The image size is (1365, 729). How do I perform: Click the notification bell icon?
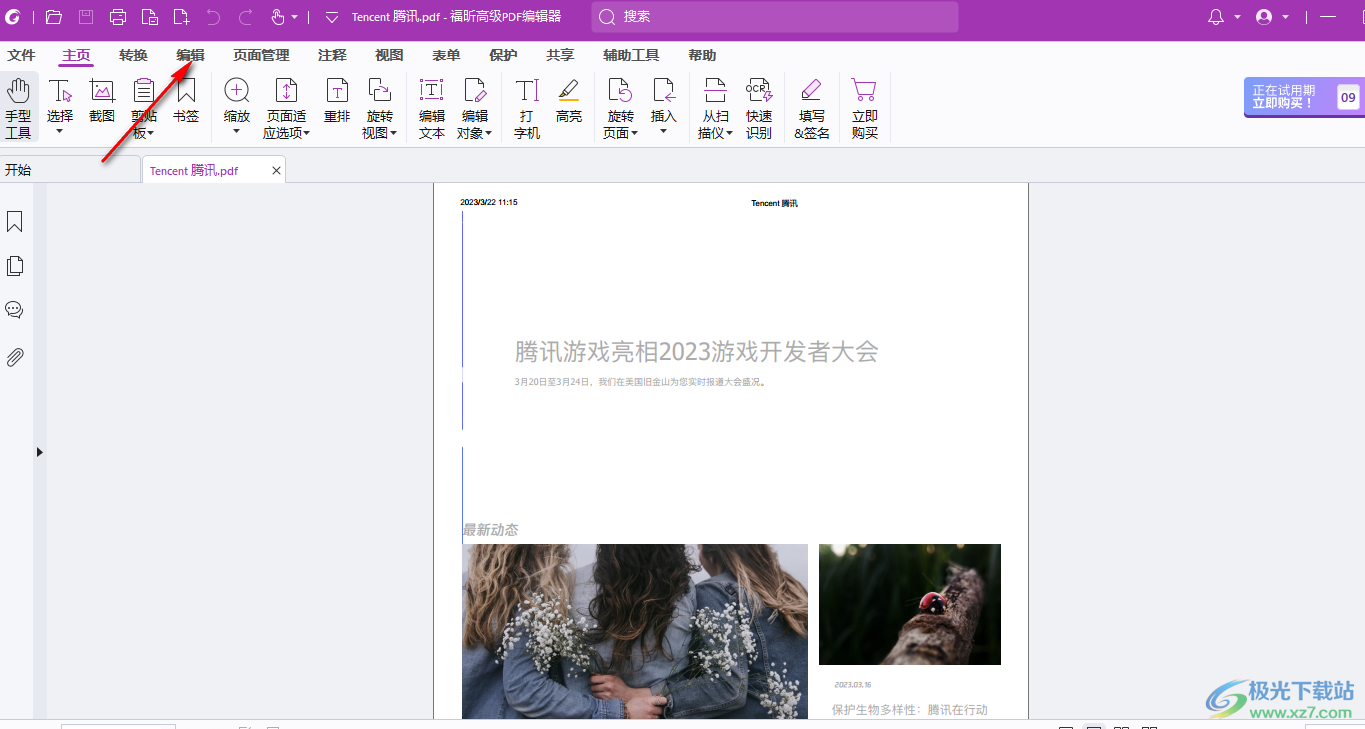(1216, 17)
